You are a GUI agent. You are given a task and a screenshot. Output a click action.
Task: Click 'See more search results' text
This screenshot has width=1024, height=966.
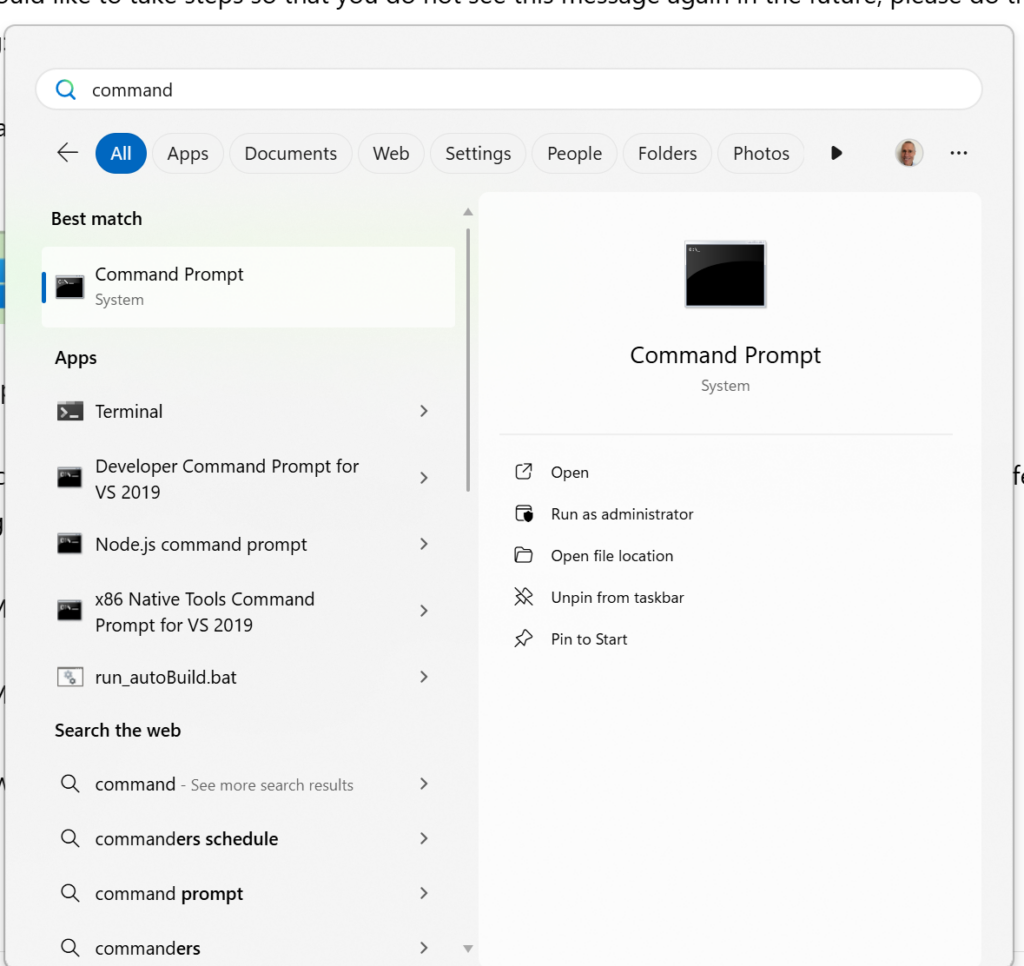coord(272,785)
